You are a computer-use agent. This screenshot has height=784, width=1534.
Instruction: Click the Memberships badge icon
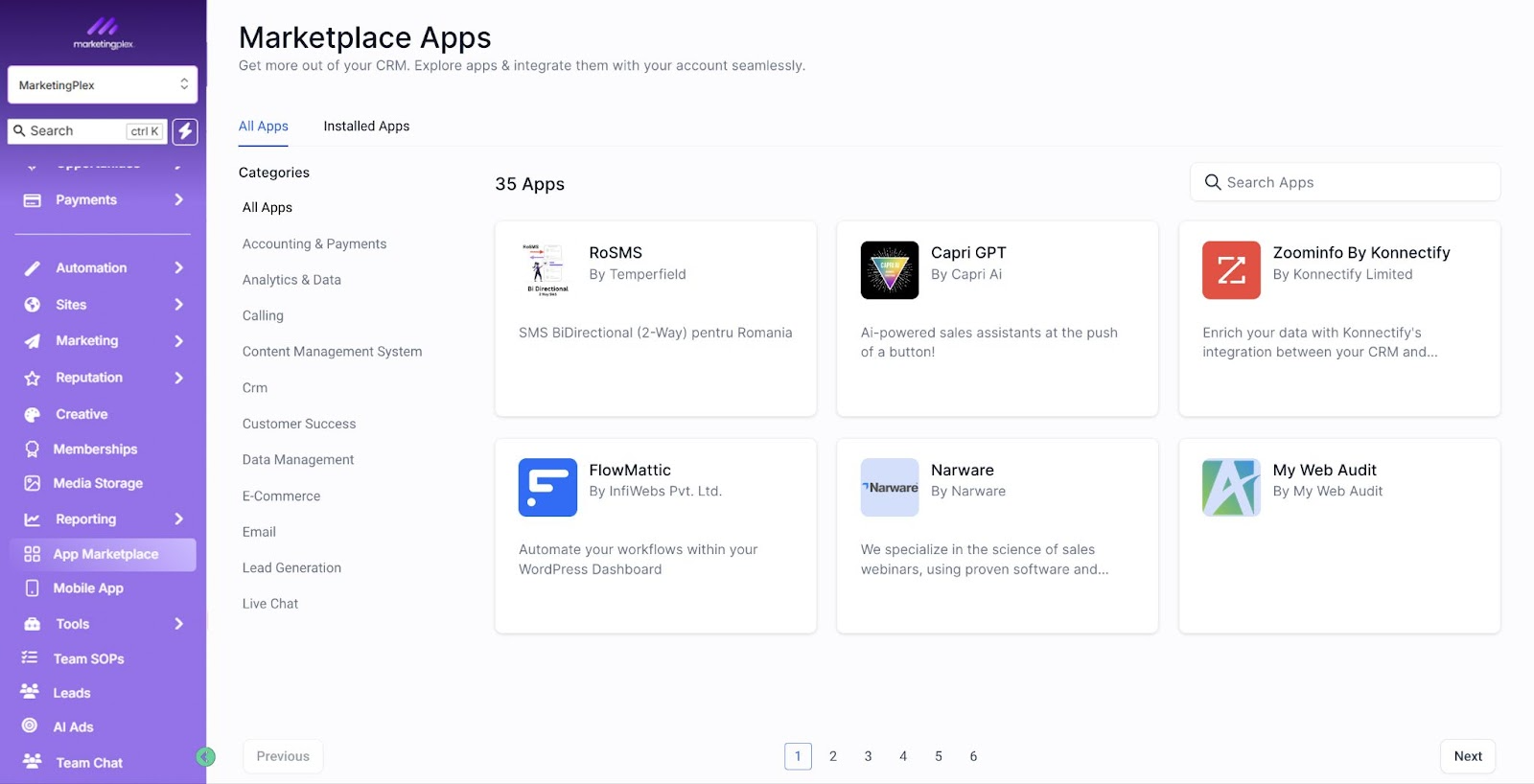click(x=32, y=450)
